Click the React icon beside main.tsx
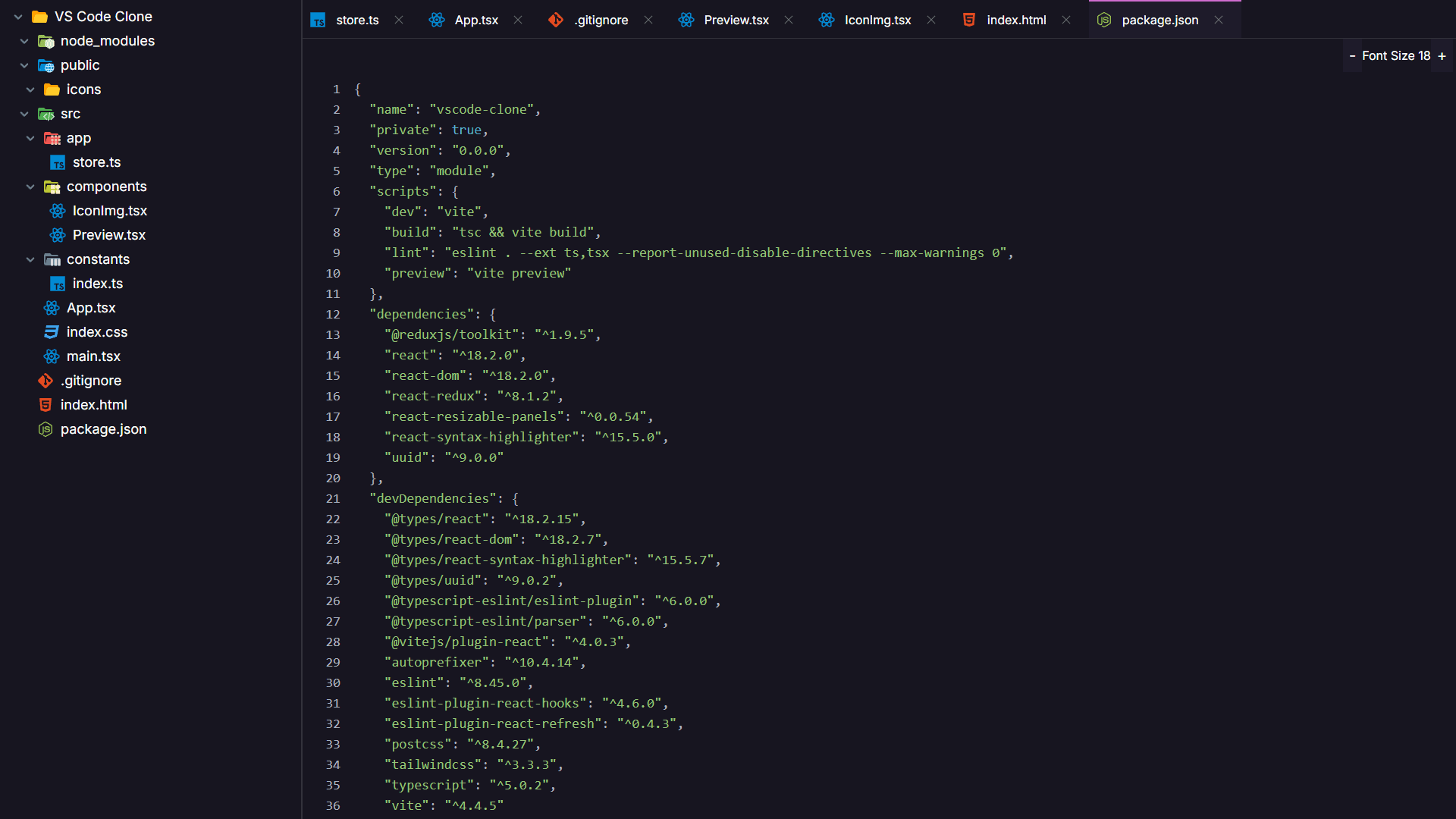This screenshot has height=819, width=1456. tap(52, 356)
